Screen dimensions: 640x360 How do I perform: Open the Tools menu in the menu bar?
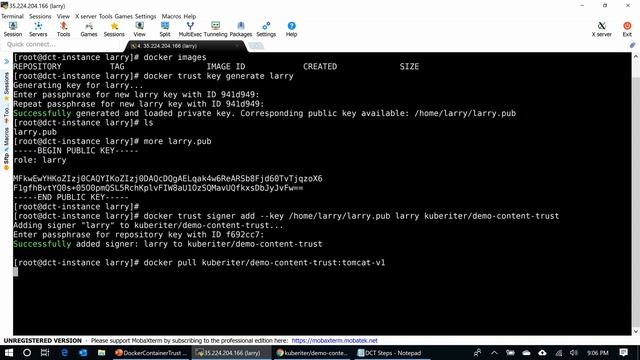pyautogui.click(x=105, y=16)
